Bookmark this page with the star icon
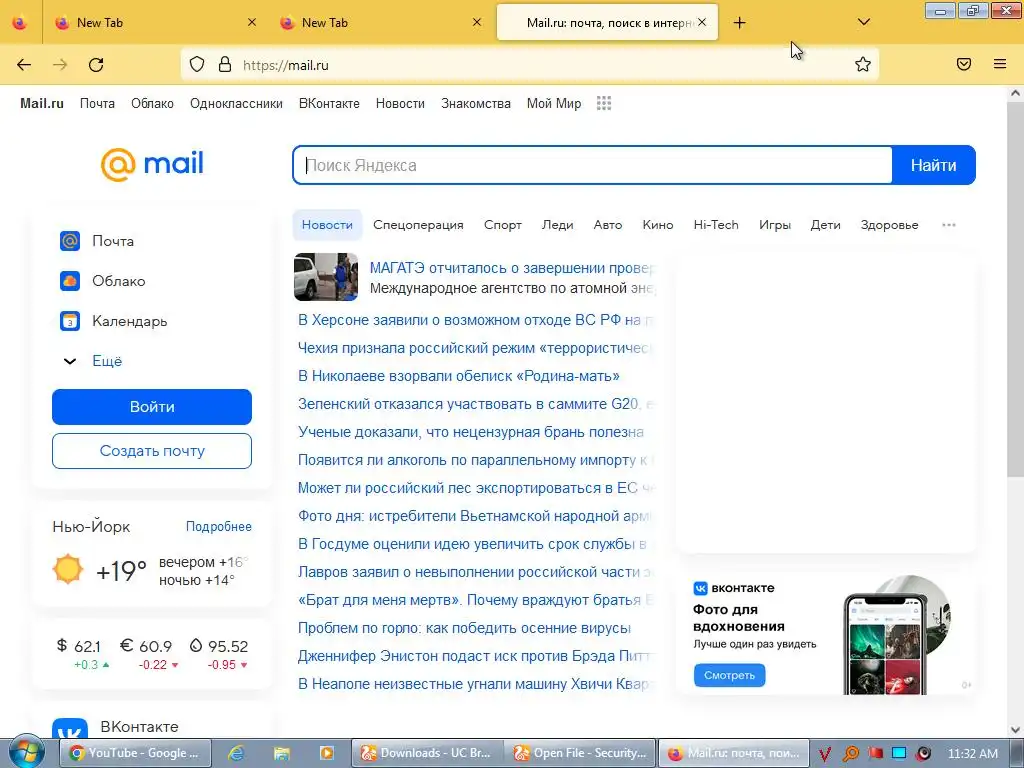Image resolution: width=1024 pixels, height=768 pixels. click(863, 64)
